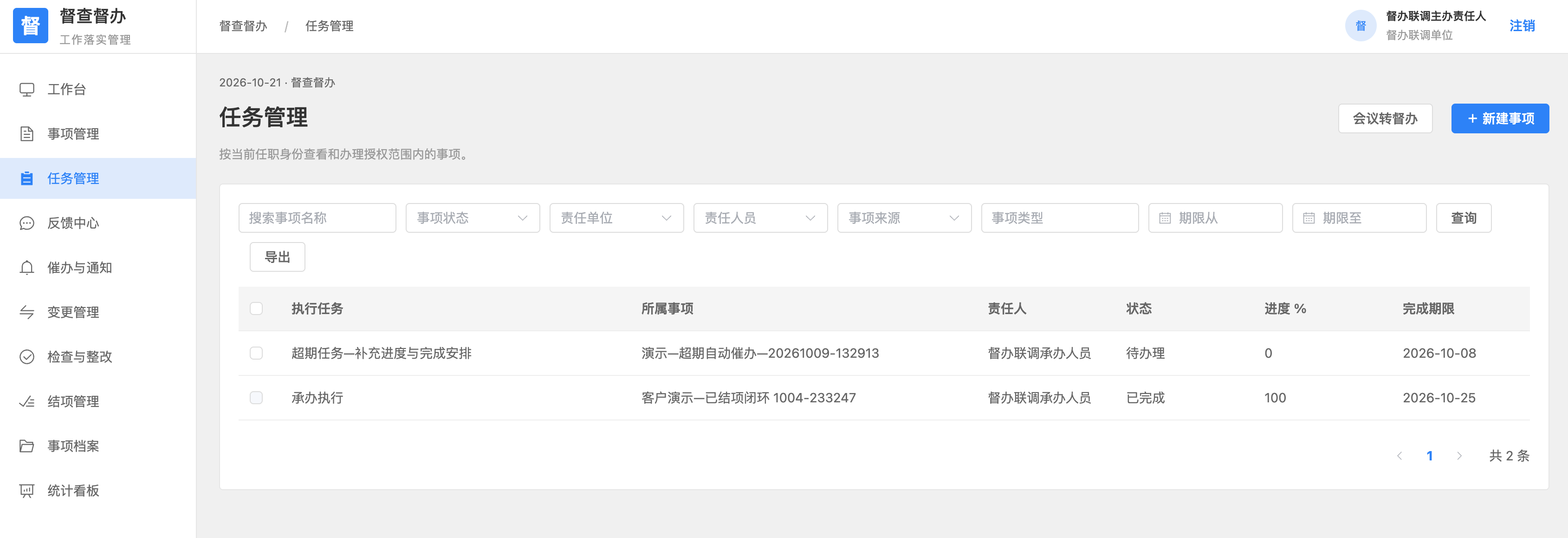Viewport: 1568px width, 538px height.
Task: Click the 结项管理 checklist icon
Action: pyautogui.click(x=27, y=401)
